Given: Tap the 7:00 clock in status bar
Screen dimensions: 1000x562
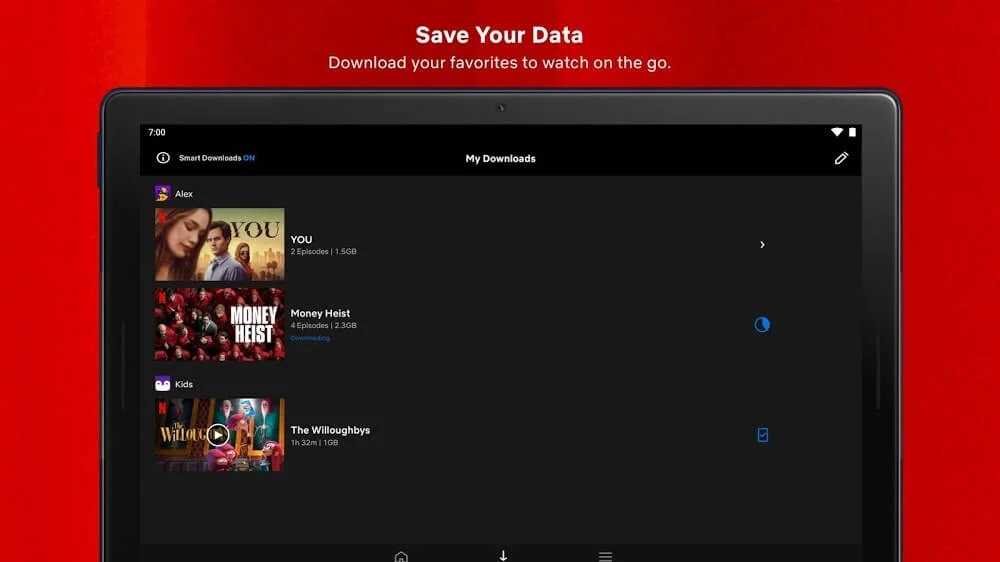Looking at the screenshot, I should pos(157,132).
